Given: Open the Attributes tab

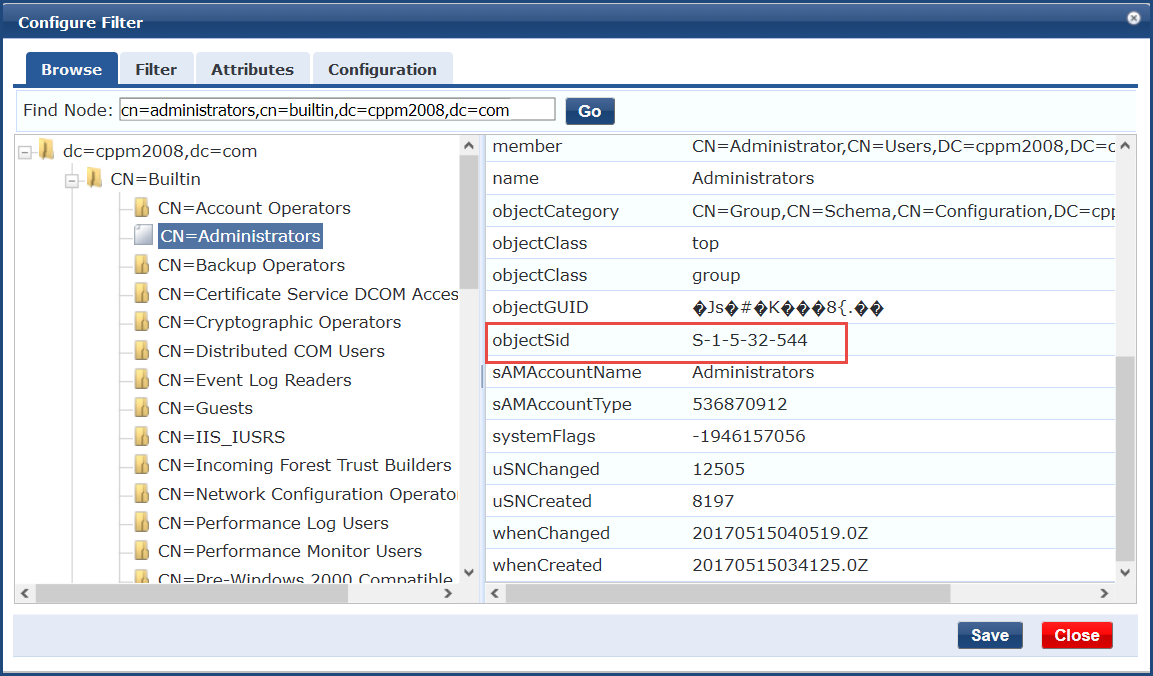Looking at the screenshot, I should [x=252, y=69].
